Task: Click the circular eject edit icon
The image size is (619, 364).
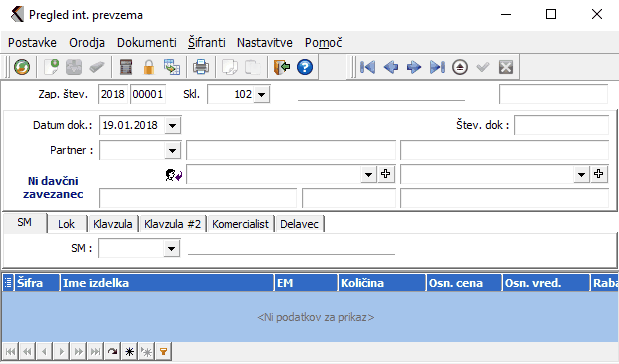Action: [460, 67]
